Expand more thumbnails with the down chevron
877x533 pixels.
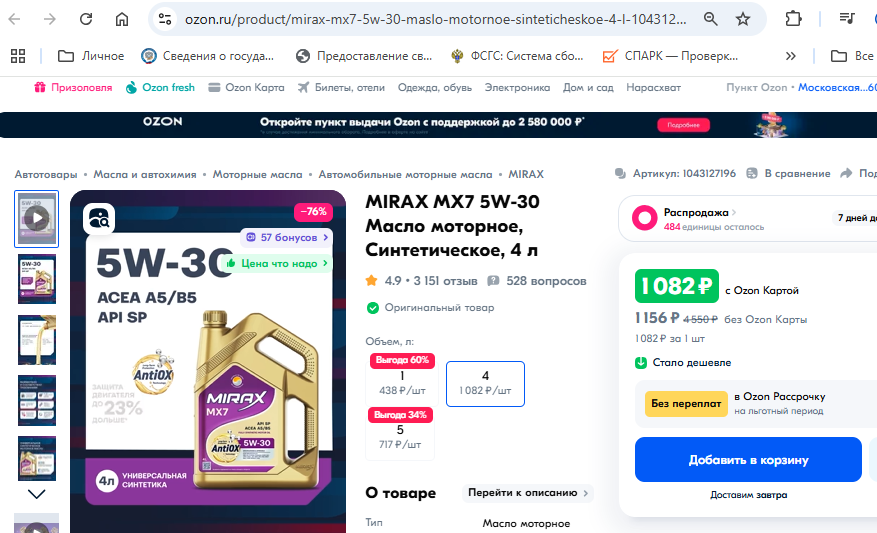(x=36, y=494)
